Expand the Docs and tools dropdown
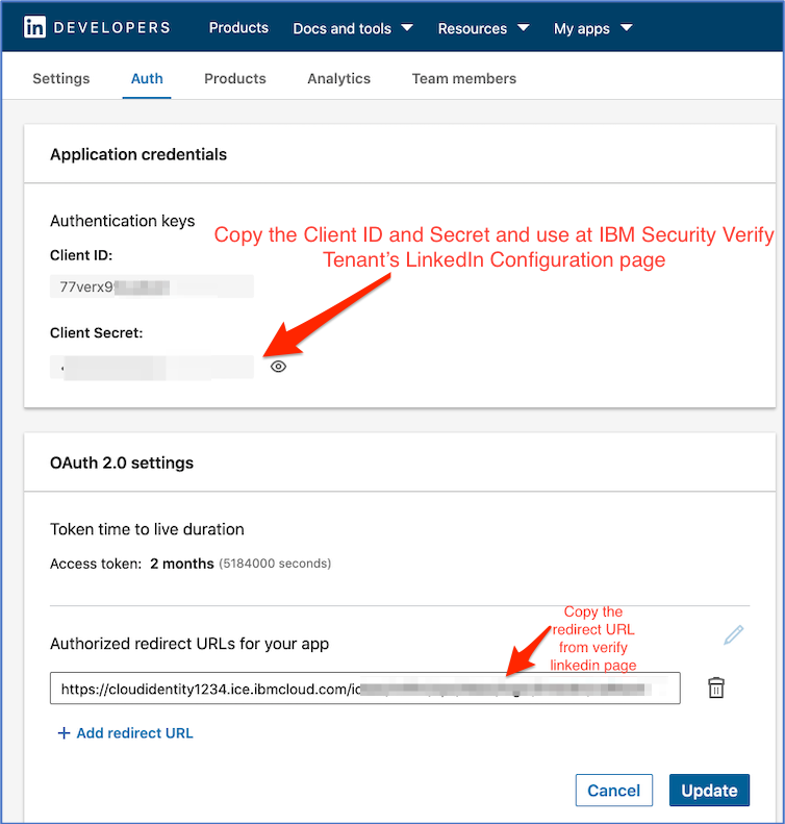The width and height of the screenshot is (785, 824). pyautogui.click(x=353, y=28)
